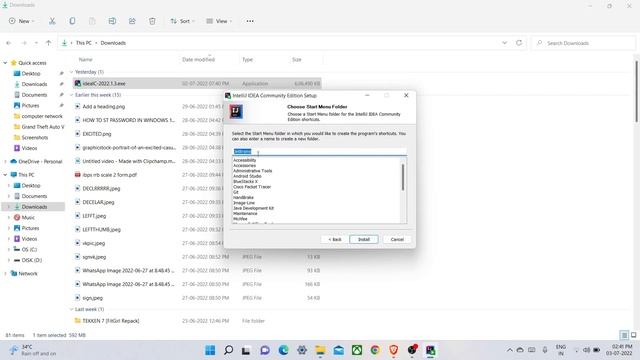This screenshot has width=640, height=360.
Task: Launch Brave browser from taskbar
Action: point(393,350)
